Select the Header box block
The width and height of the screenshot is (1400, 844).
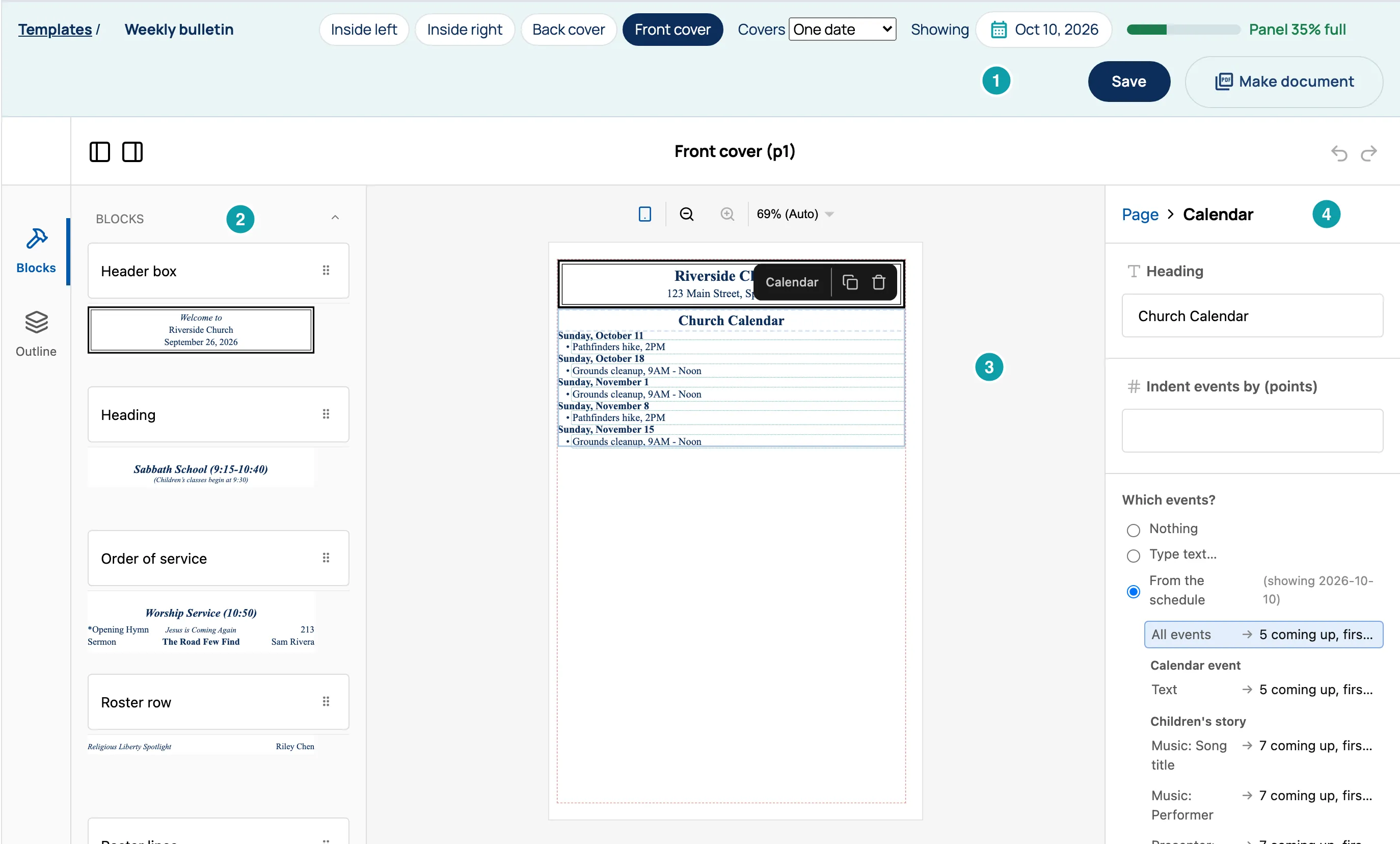click(218, 271)
